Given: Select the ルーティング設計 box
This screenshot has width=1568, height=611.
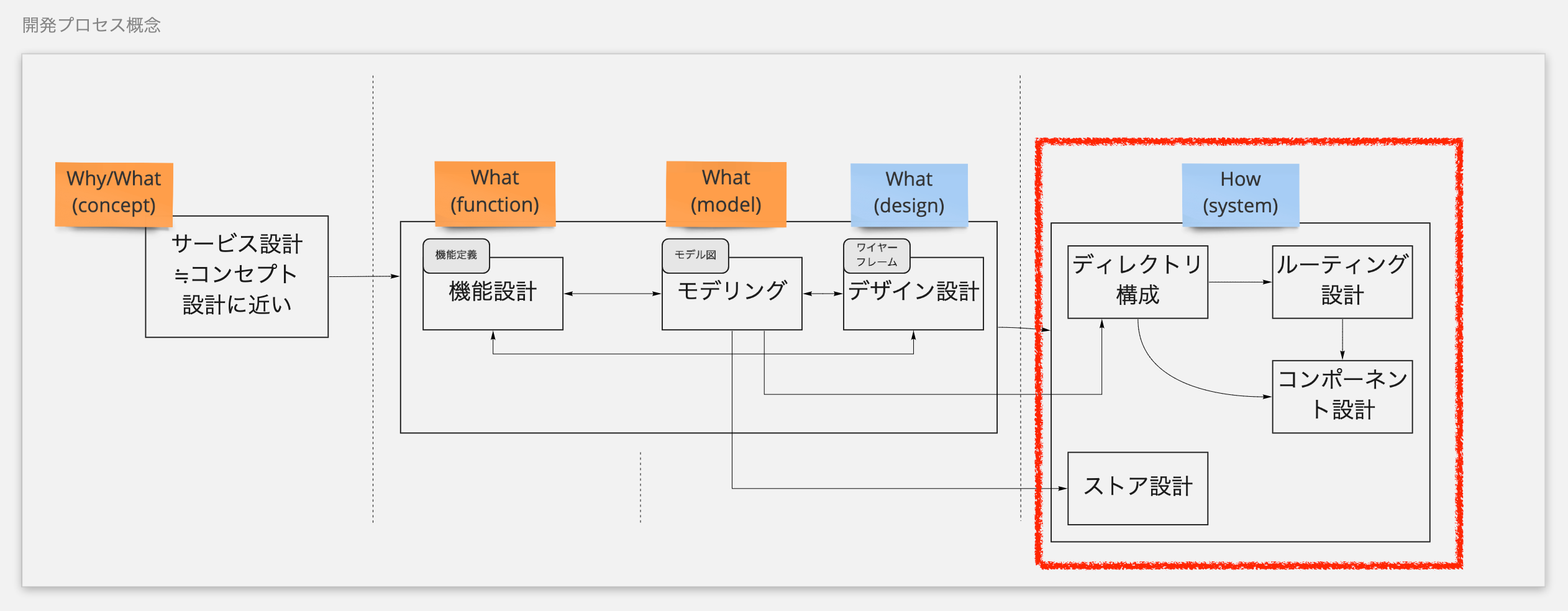Looking at the screenshot, I should coord(1342,281).
